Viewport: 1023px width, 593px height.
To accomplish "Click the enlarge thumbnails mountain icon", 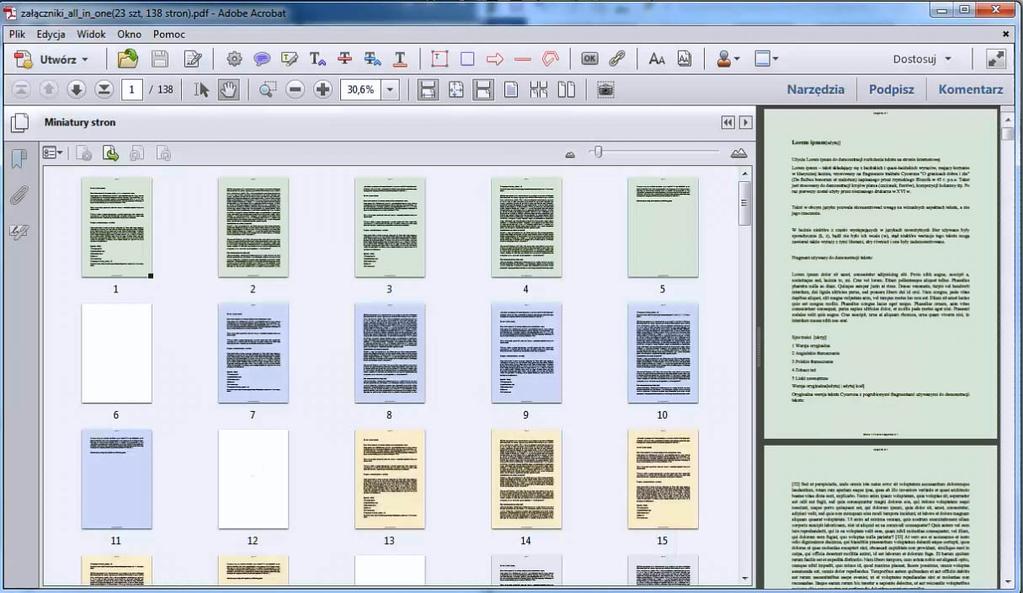I will pyautogui.click(x=739, y=153).
